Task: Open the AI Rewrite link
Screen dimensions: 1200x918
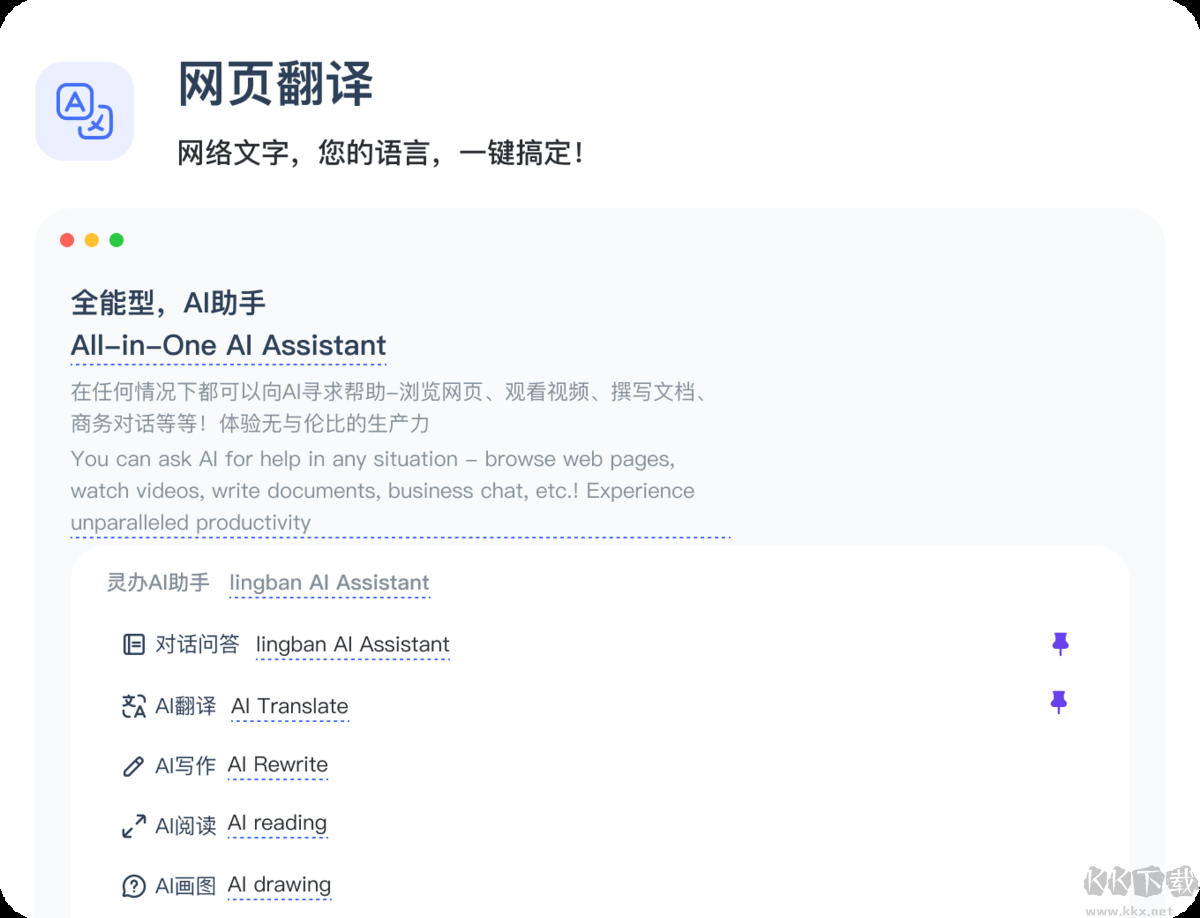Action: pyautogui.click(x=278, y=765)
